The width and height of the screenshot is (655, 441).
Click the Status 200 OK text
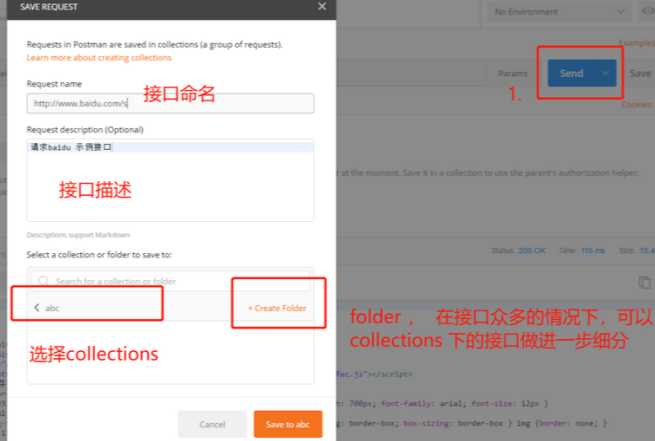click(x=518, y=251)
